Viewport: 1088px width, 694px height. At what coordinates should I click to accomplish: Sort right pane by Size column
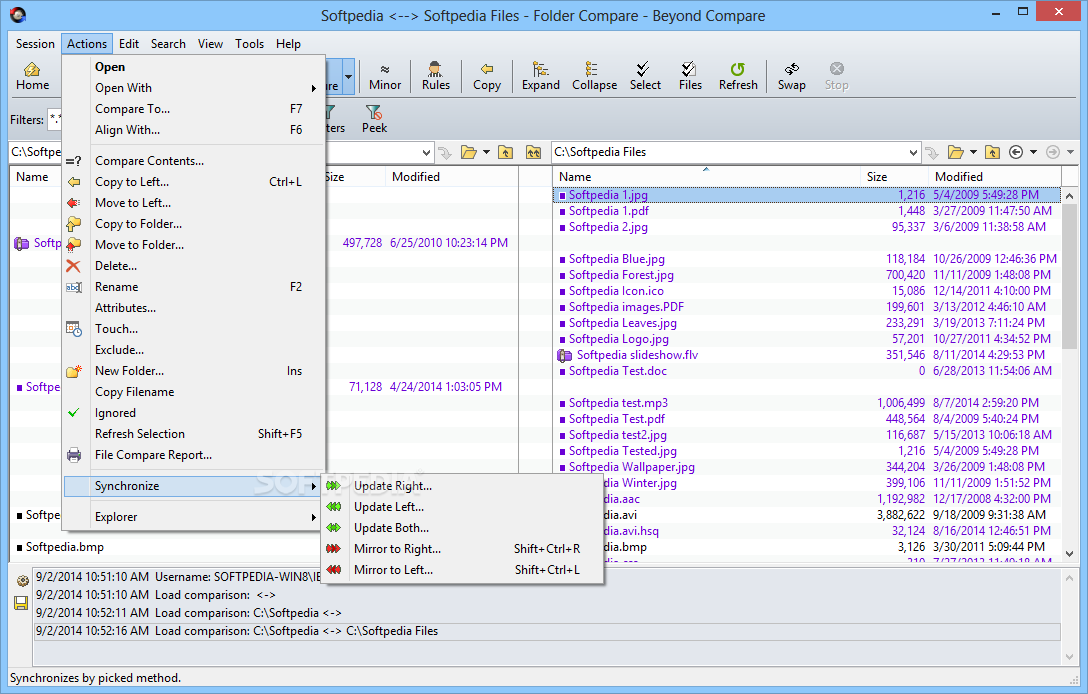pos(894,177)
